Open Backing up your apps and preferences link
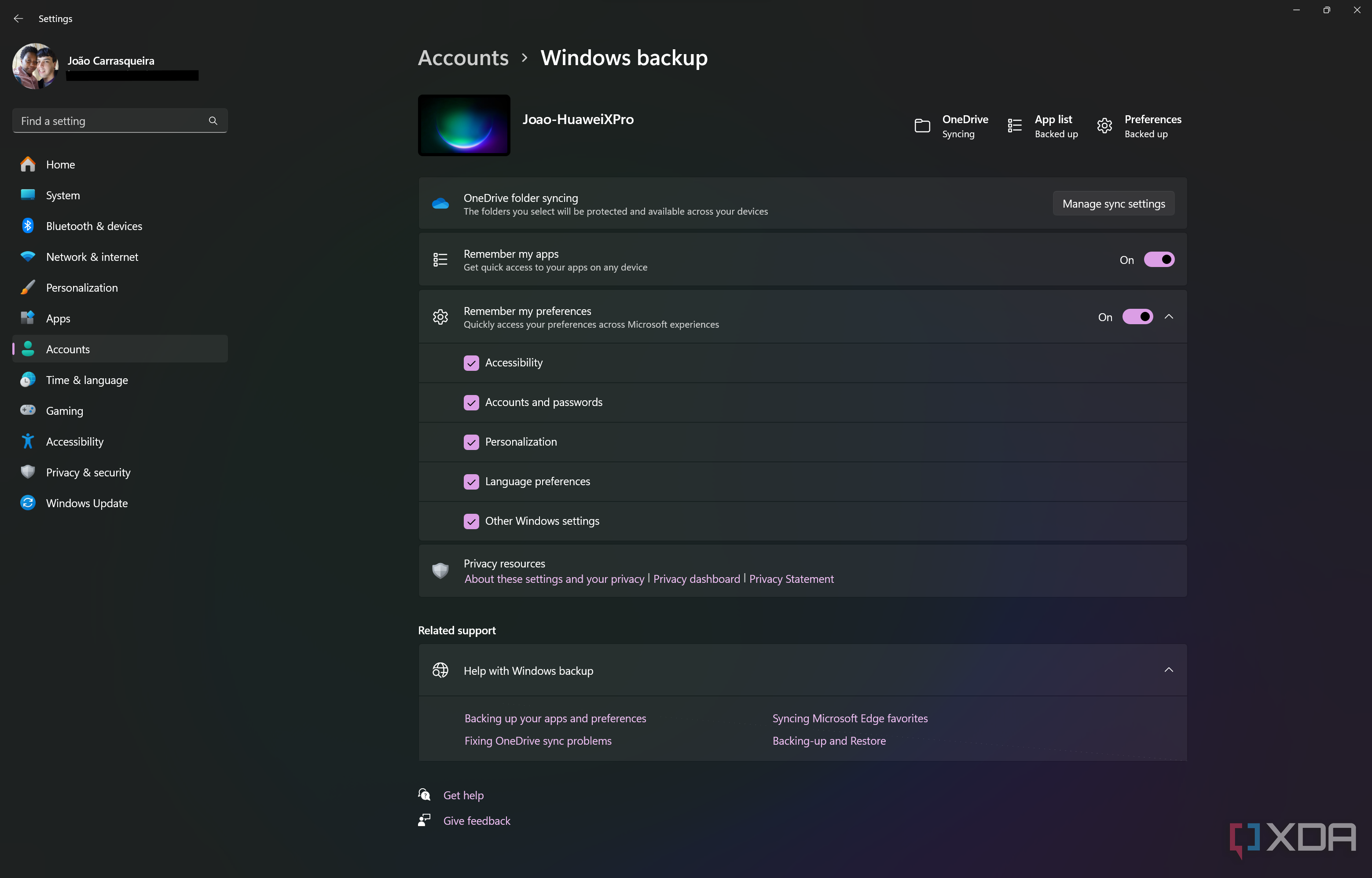 [x=555, y=718]
